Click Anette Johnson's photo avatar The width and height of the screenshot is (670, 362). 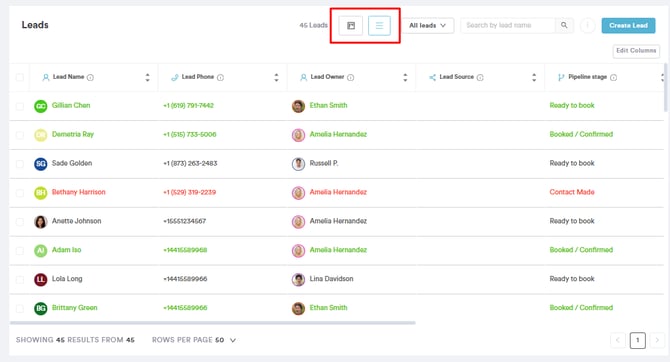(41, 221)
